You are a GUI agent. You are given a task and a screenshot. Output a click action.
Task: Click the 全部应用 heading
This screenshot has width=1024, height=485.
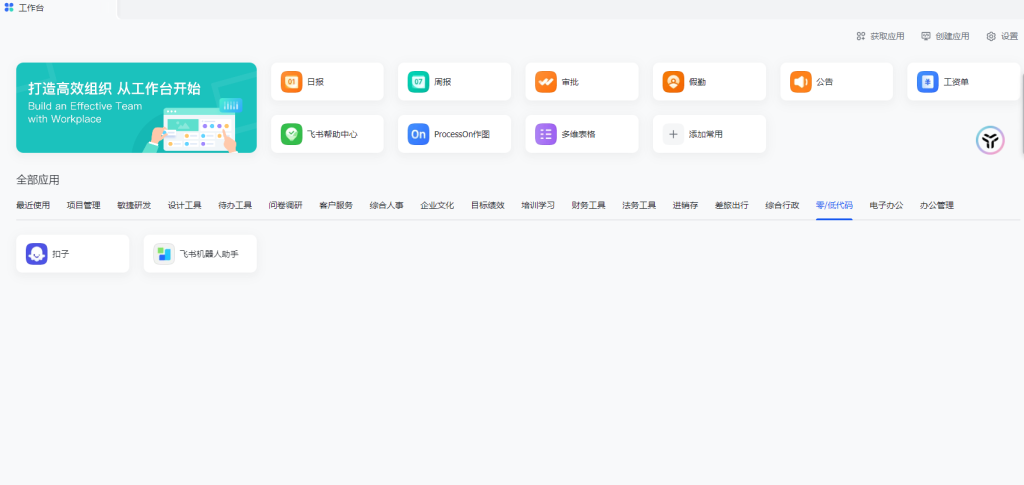[38, 180]
